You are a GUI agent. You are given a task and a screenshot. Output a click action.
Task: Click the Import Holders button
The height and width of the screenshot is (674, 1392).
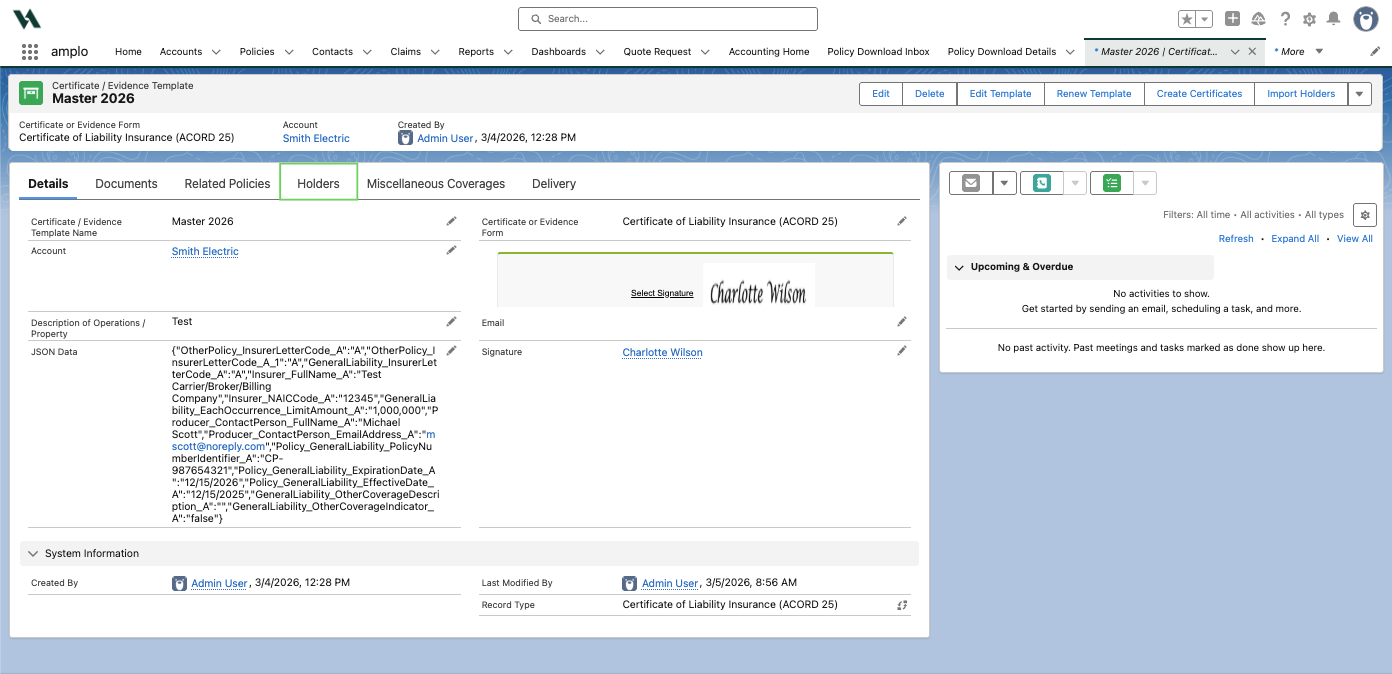pos(1301,94)
